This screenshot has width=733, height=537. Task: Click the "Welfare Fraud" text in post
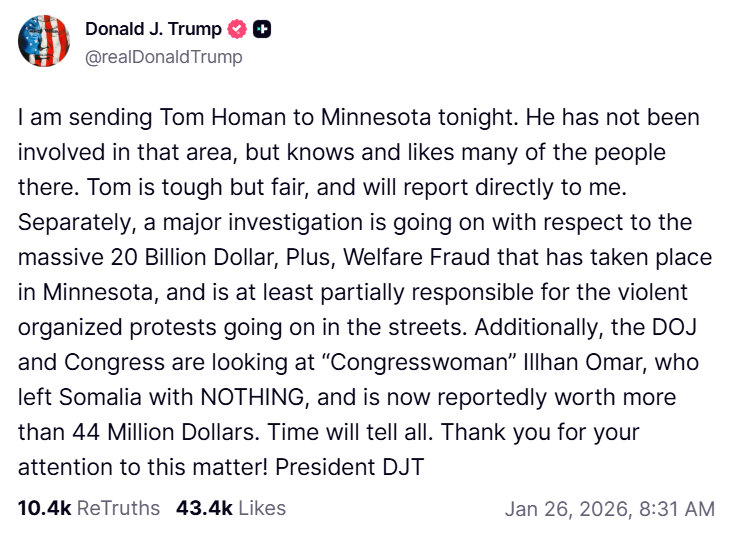pyautogui.click(x=407, y=257)
